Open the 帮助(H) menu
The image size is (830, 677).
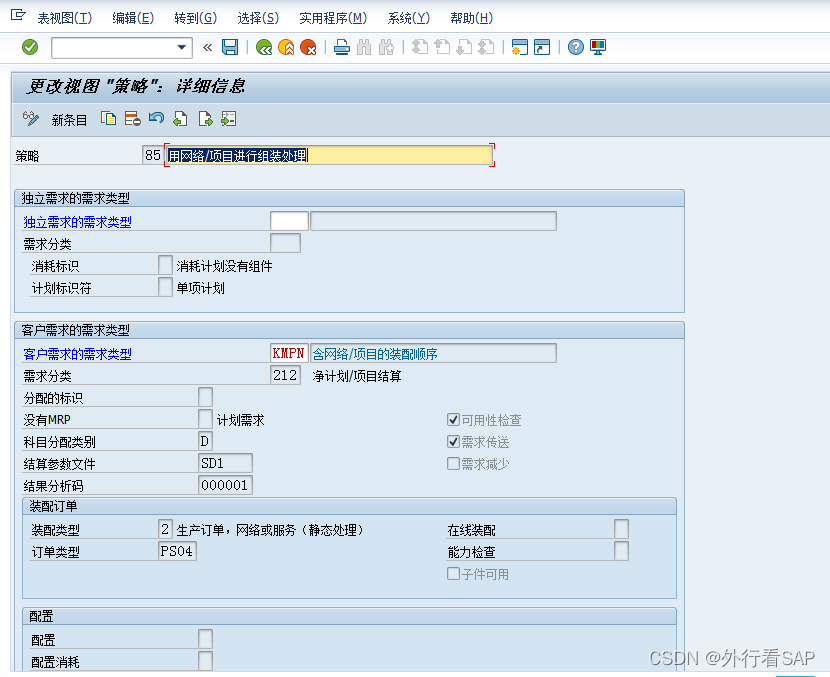pyautogui.click(x=472, y=18)
